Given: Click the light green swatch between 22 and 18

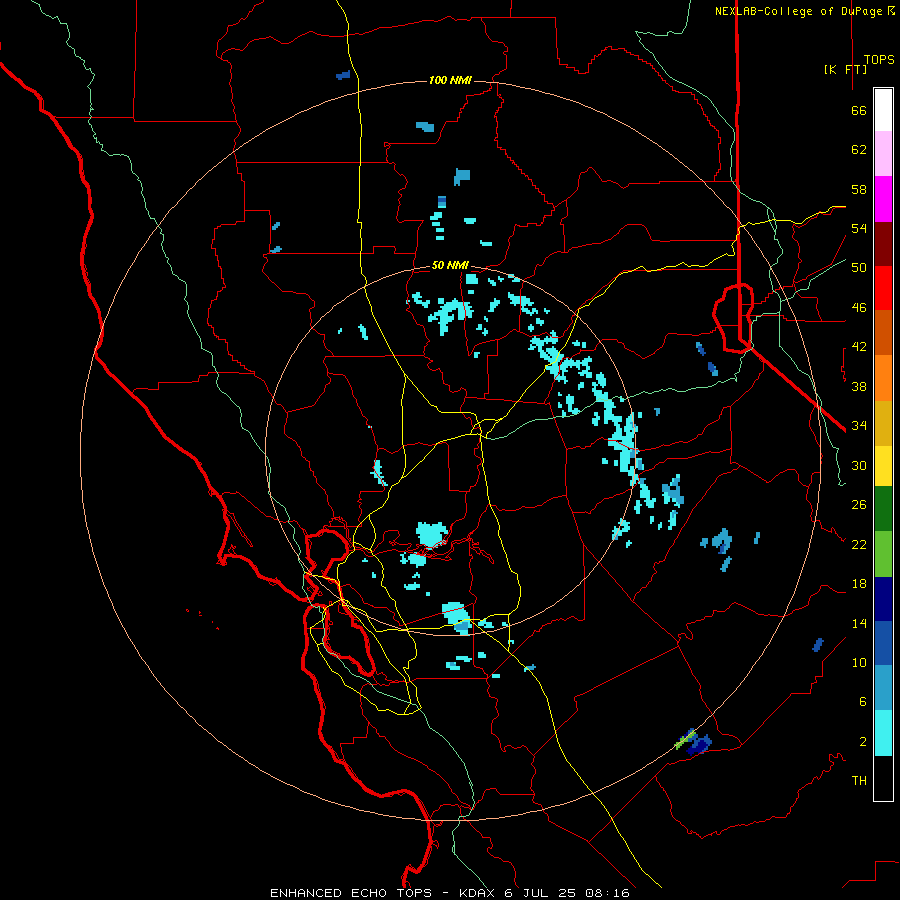Looking at the screenshot, I should 883,554.
